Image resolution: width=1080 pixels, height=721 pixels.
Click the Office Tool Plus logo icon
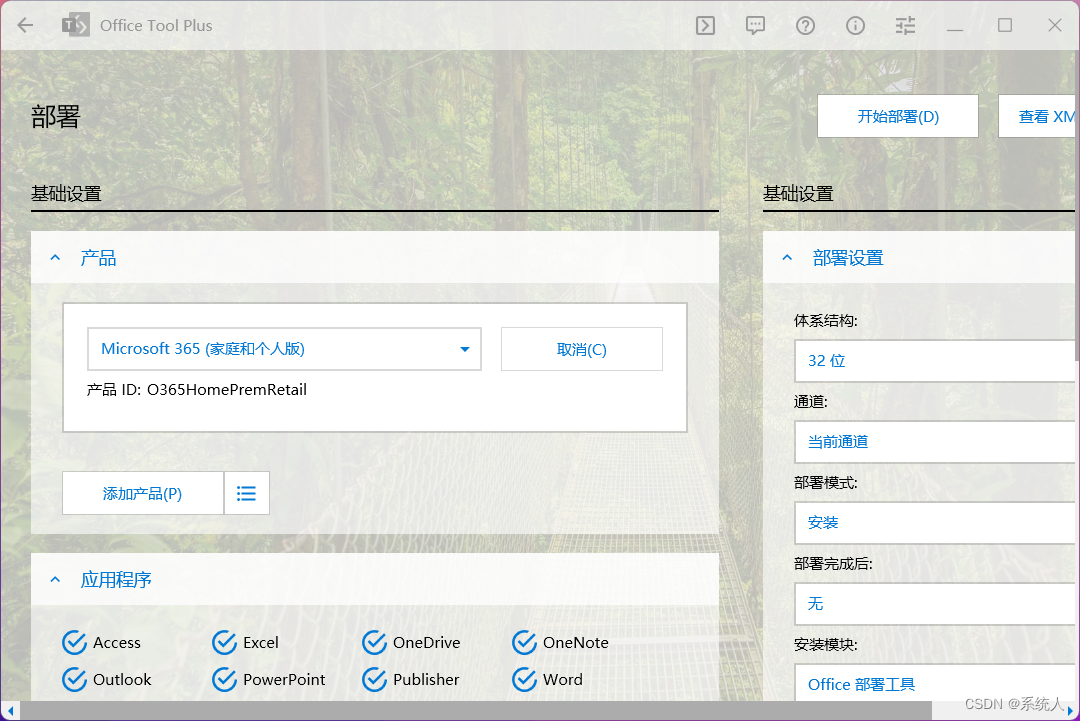click(76, 25)
